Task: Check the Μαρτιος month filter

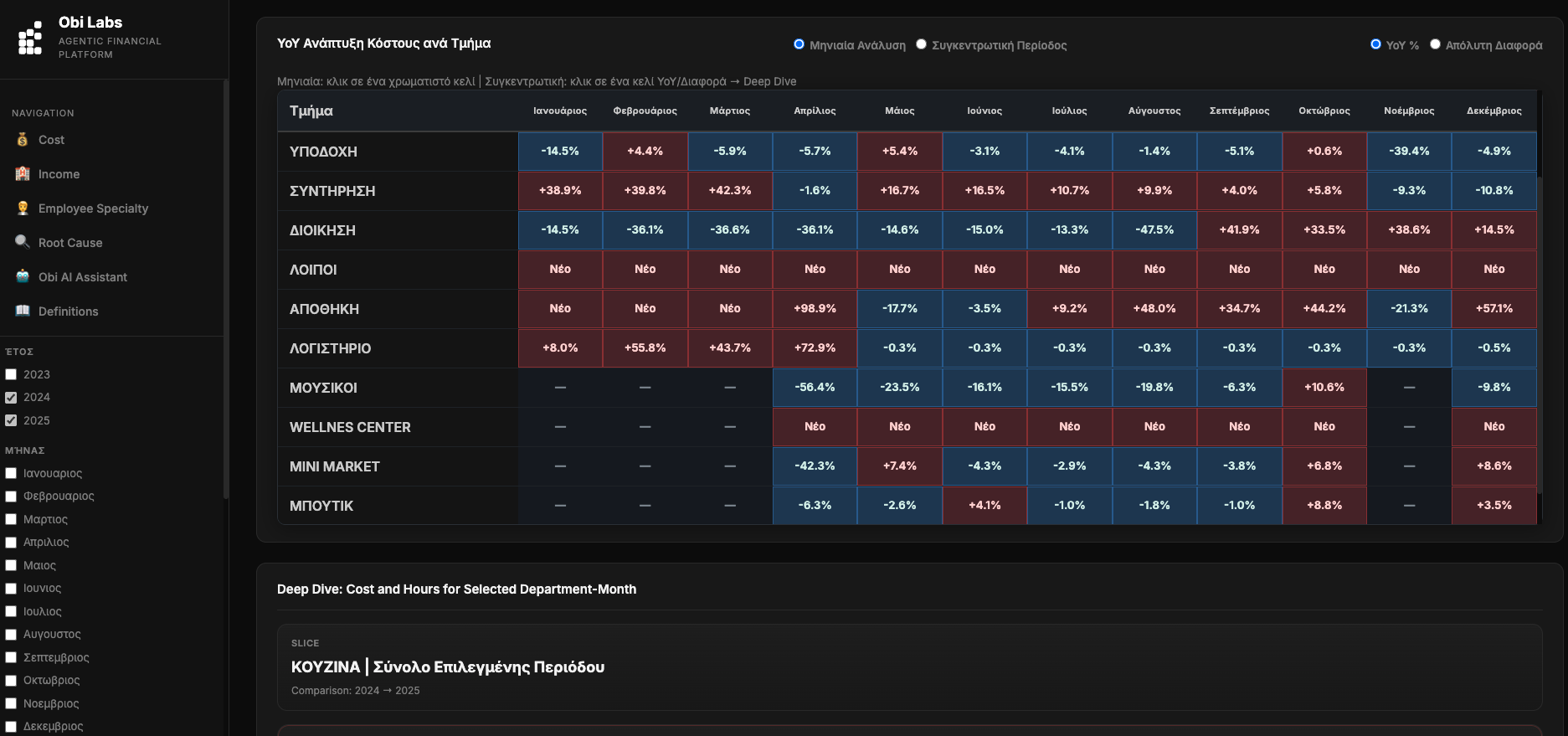Action: [11, 519]
